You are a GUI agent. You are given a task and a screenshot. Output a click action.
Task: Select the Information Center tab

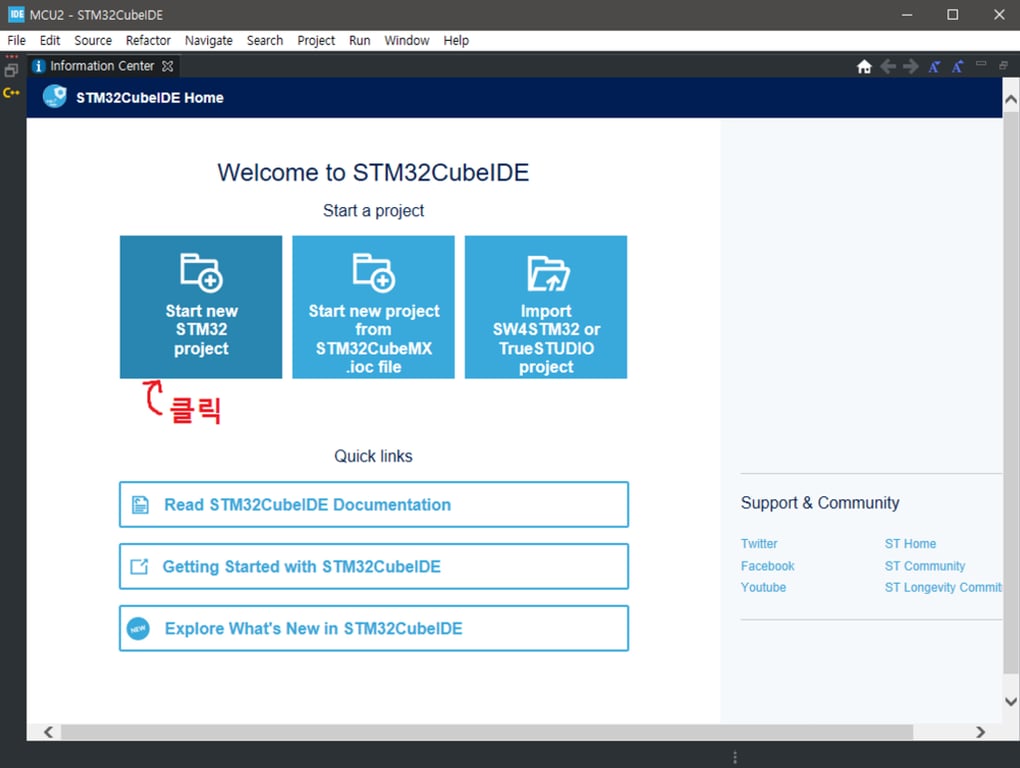[103, 66]
